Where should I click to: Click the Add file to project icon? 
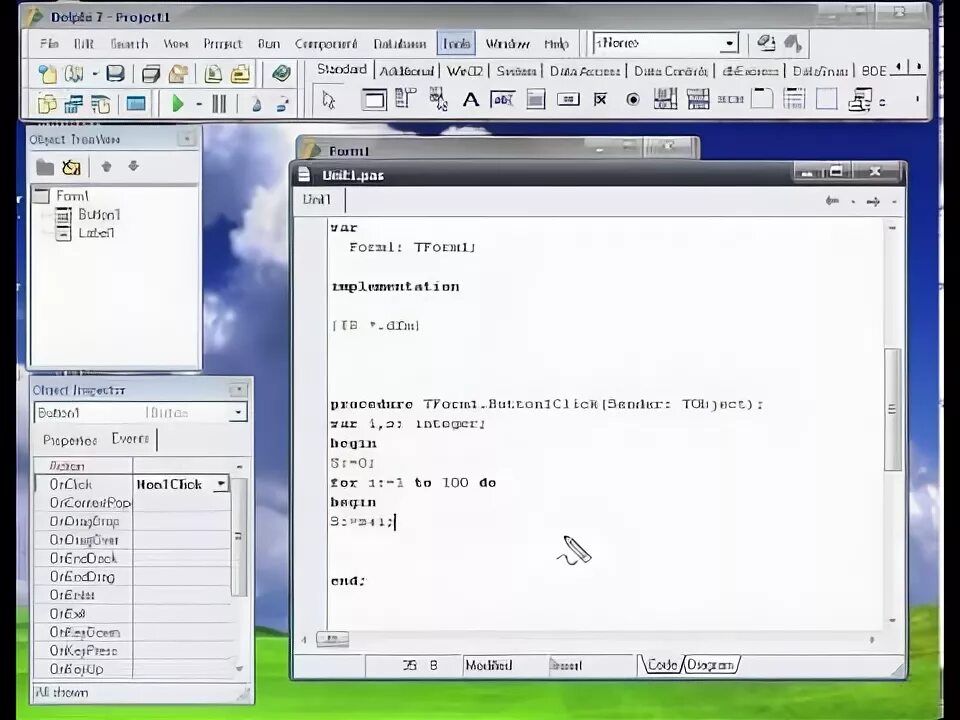213,74
